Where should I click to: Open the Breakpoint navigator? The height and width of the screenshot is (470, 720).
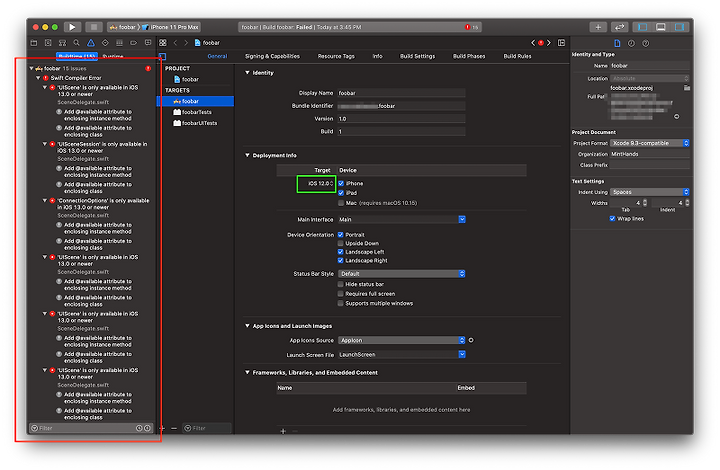point(134,43)
